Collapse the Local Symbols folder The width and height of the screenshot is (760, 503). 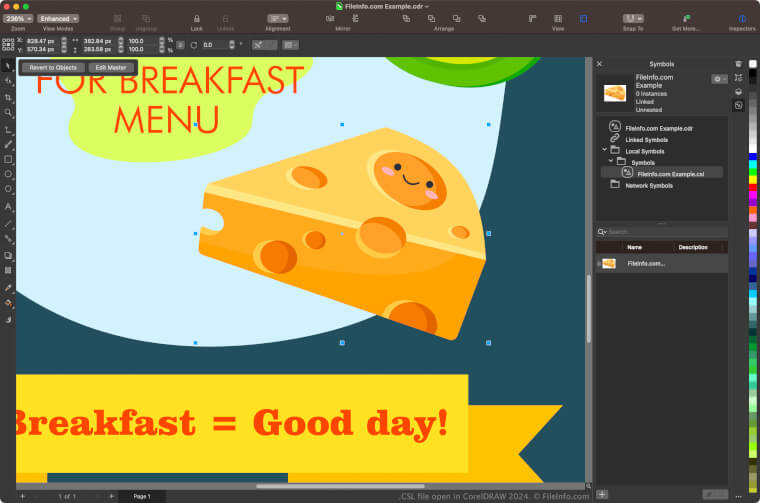tap(605, 150)
